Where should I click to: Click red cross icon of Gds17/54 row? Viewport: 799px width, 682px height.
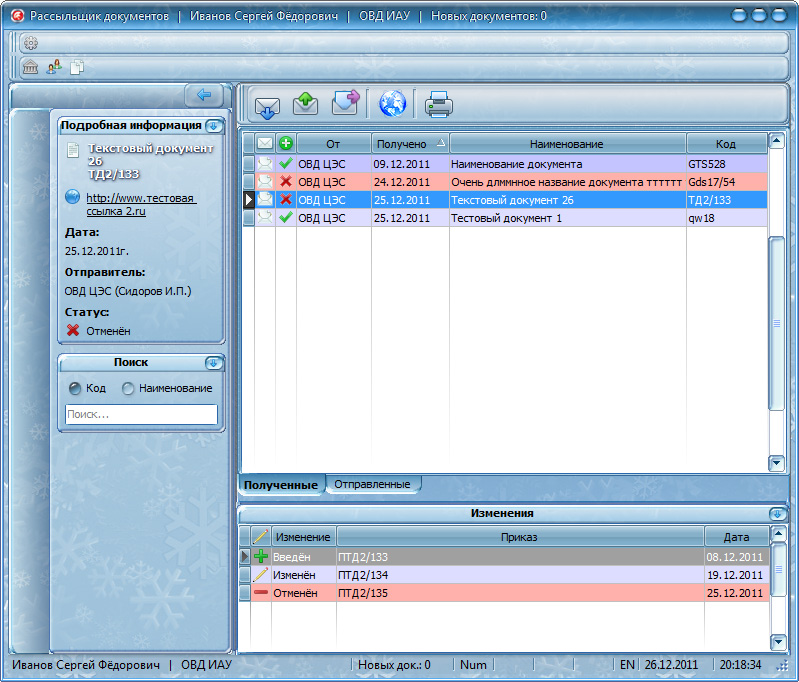[286, 181]
